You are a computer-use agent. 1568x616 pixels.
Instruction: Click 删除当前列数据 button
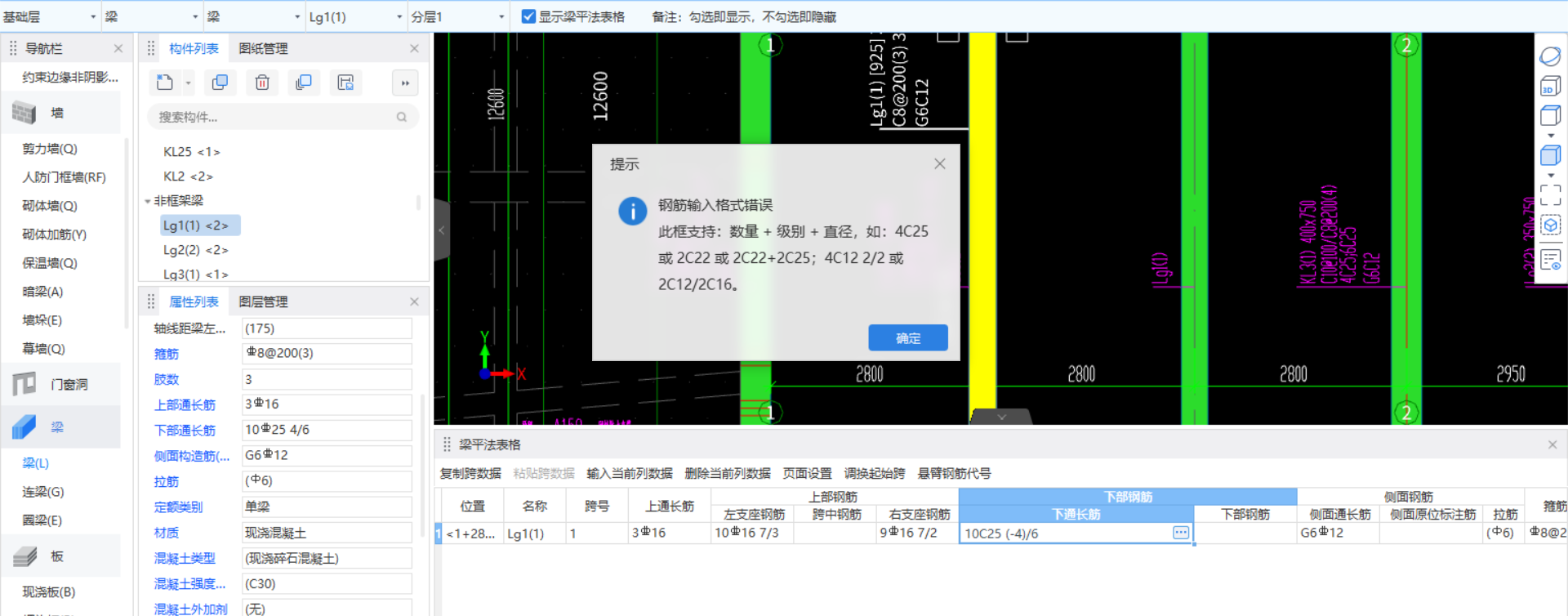coord(728,473)
